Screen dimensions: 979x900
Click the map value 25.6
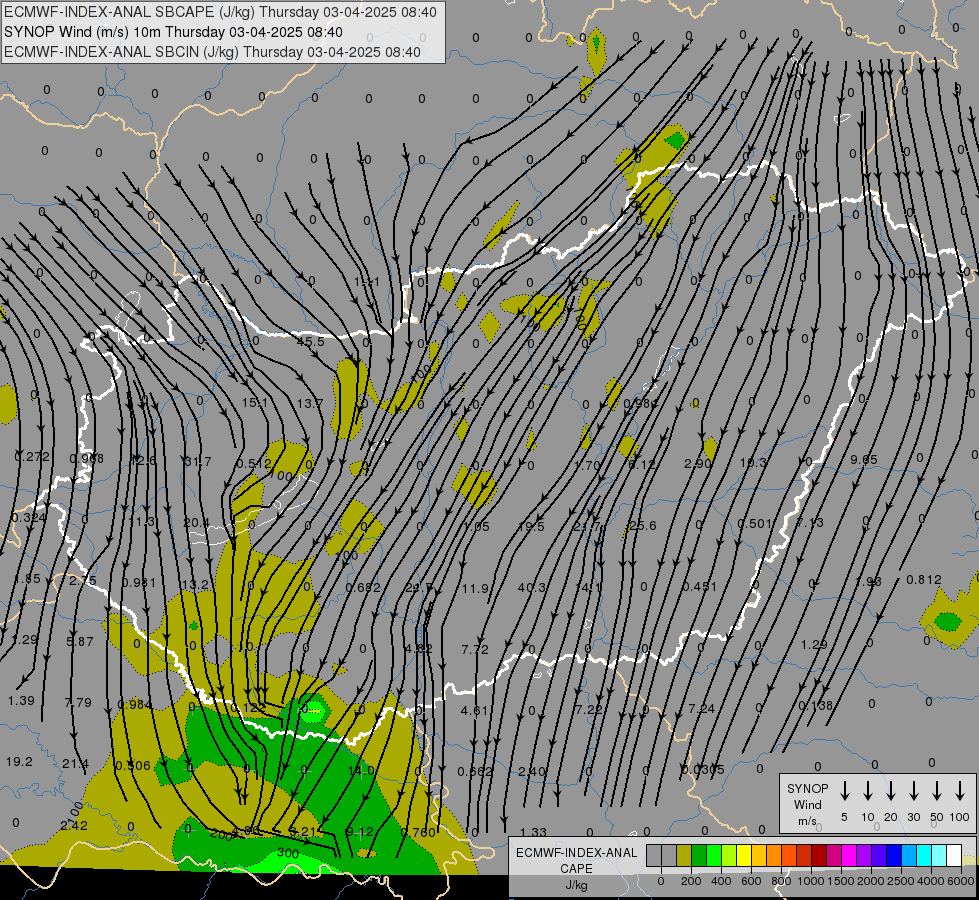[x=642, y=525]
